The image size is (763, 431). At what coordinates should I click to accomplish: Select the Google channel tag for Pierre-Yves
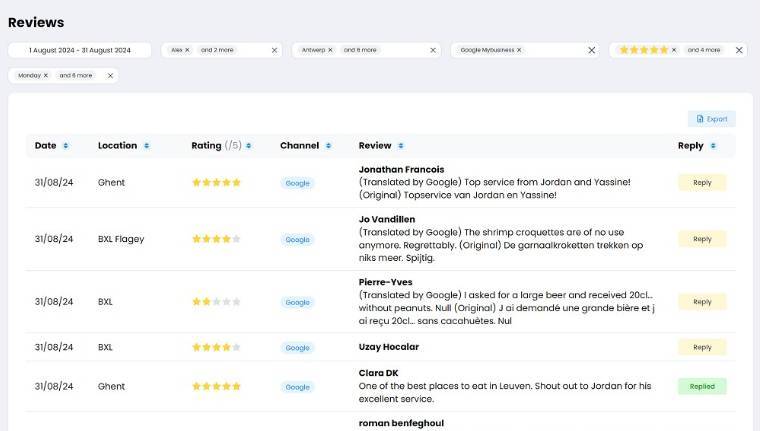click(x=297, y=302)
